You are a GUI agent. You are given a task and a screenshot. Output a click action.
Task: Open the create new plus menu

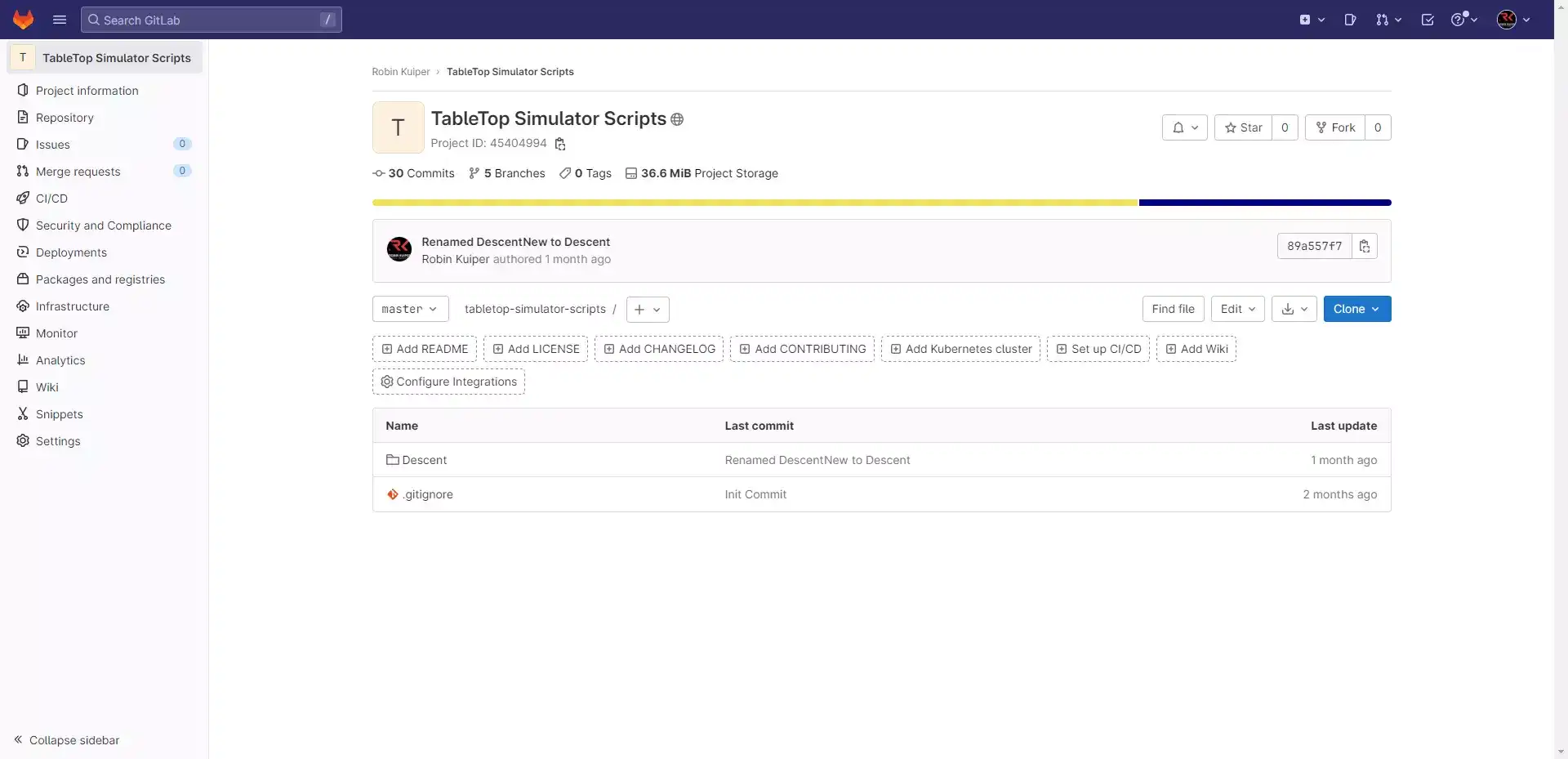click(x=1312, y=20)
